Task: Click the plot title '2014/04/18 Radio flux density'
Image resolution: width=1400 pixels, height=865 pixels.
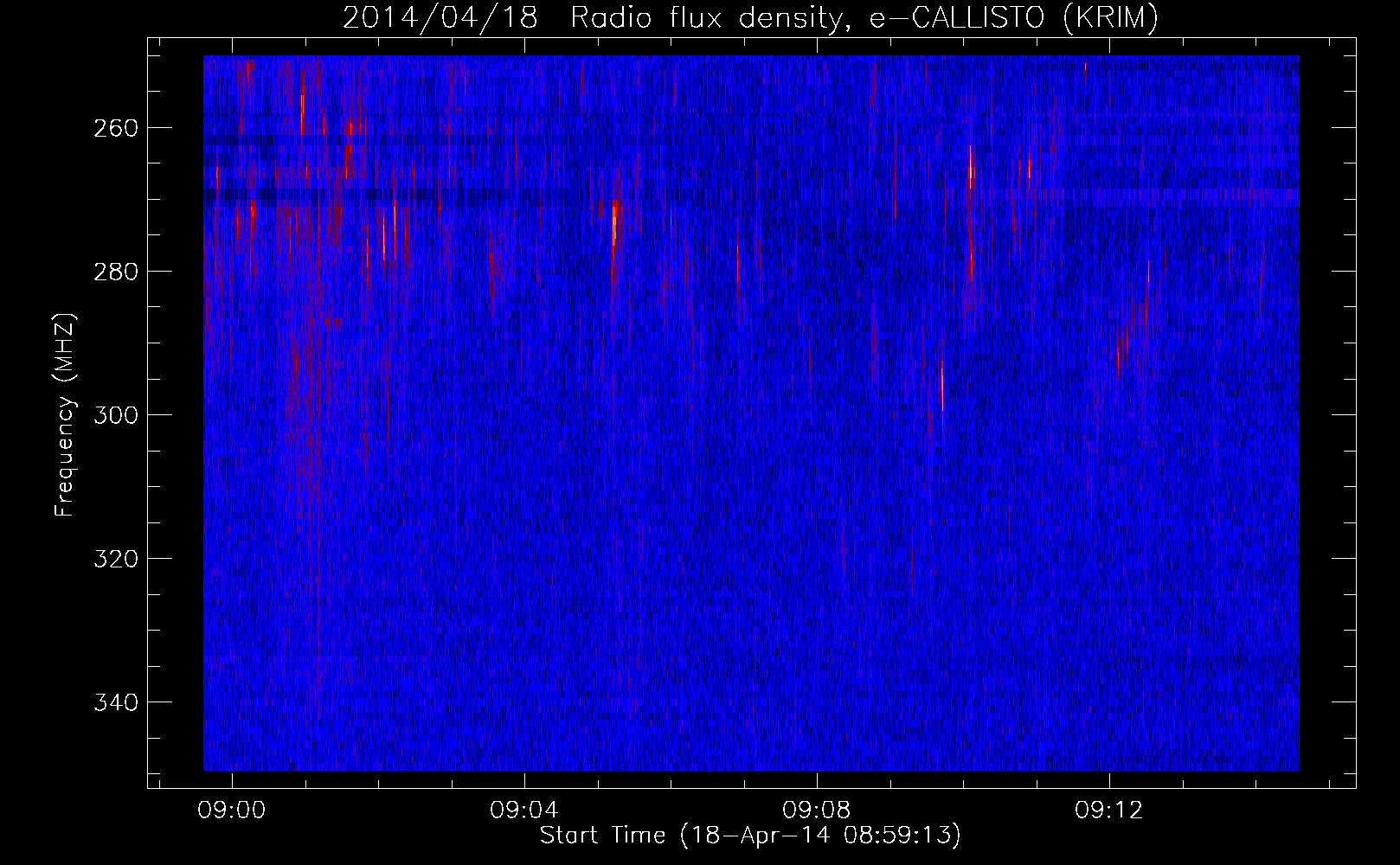Action: pos(750,17)
